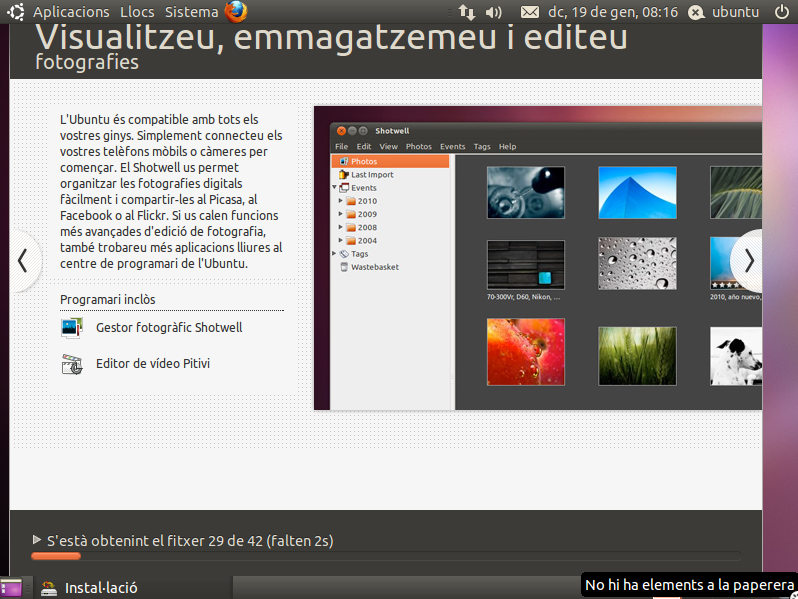Screen dimensions: 798x599
Task: Open File menu in Shotwell screenshot
Action: tap(341, 147)
